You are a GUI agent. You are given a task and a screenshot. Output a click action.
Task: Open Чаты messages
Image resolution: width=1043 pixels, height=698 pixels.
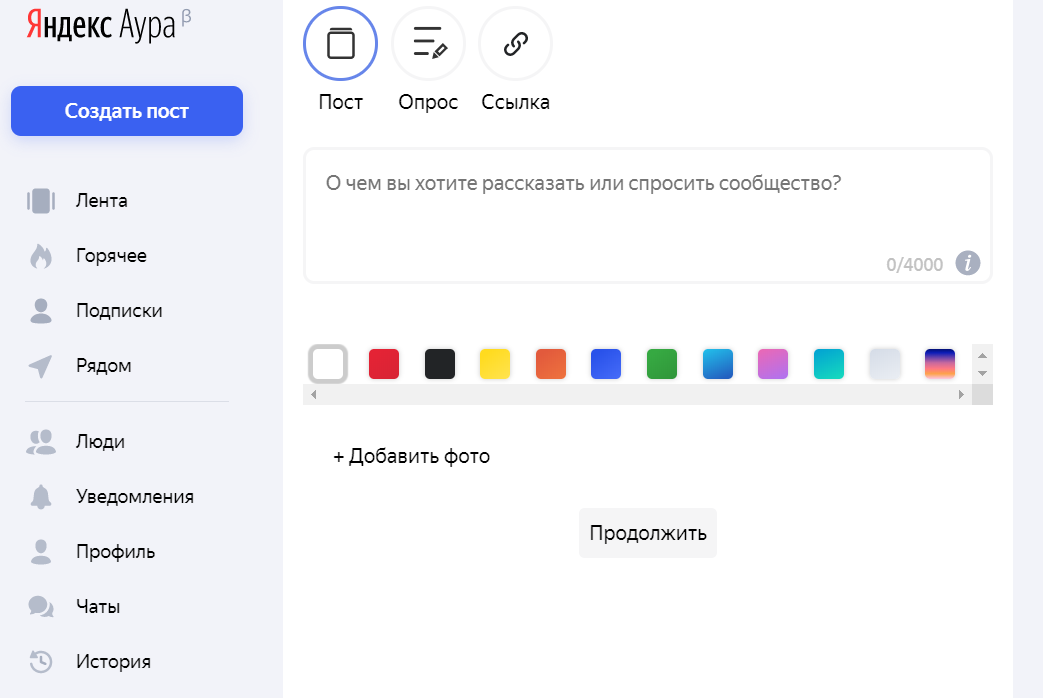point(98,606)
